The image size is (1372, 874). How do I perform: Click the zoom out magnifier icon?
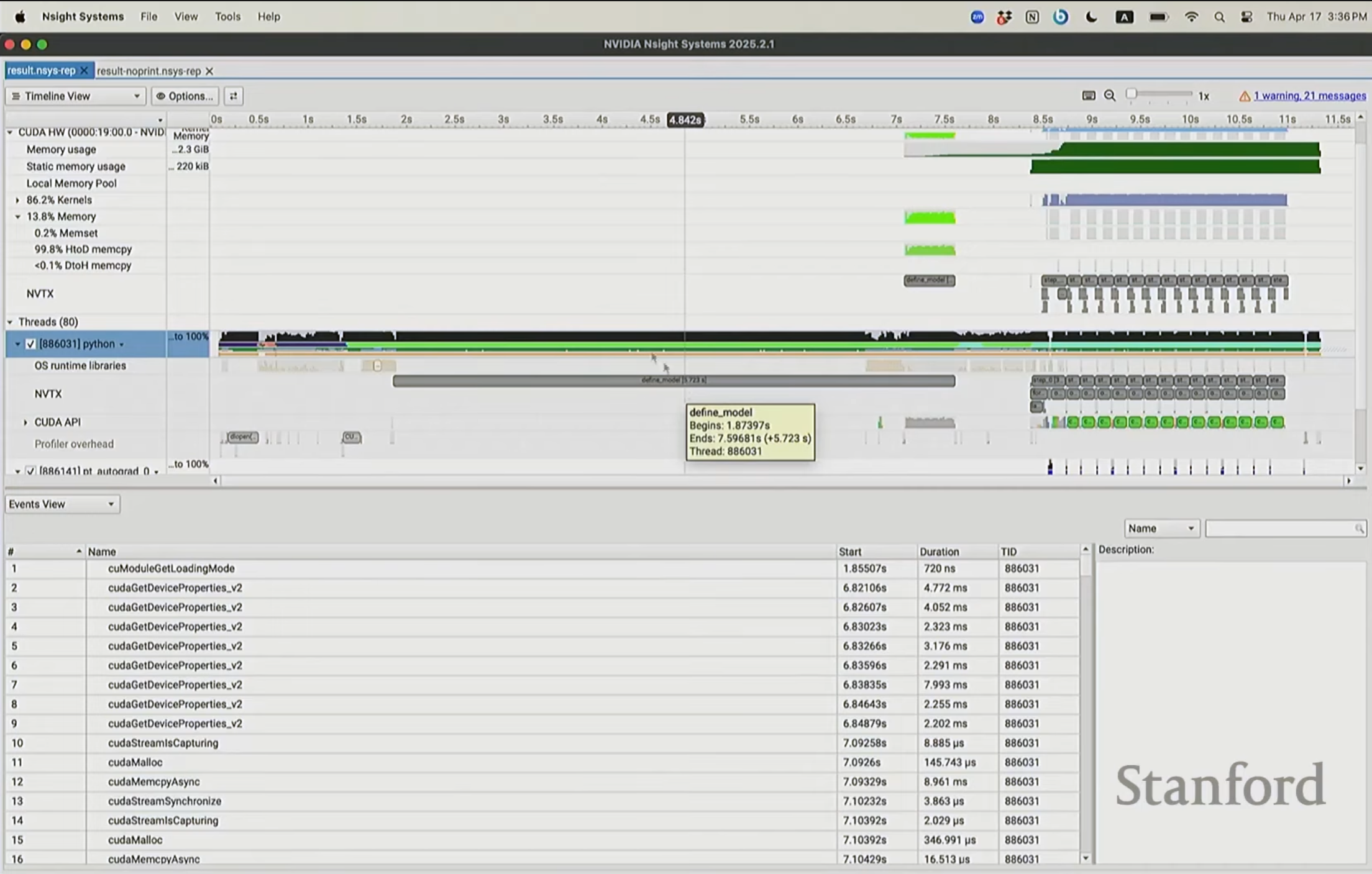coord(1110,96)
